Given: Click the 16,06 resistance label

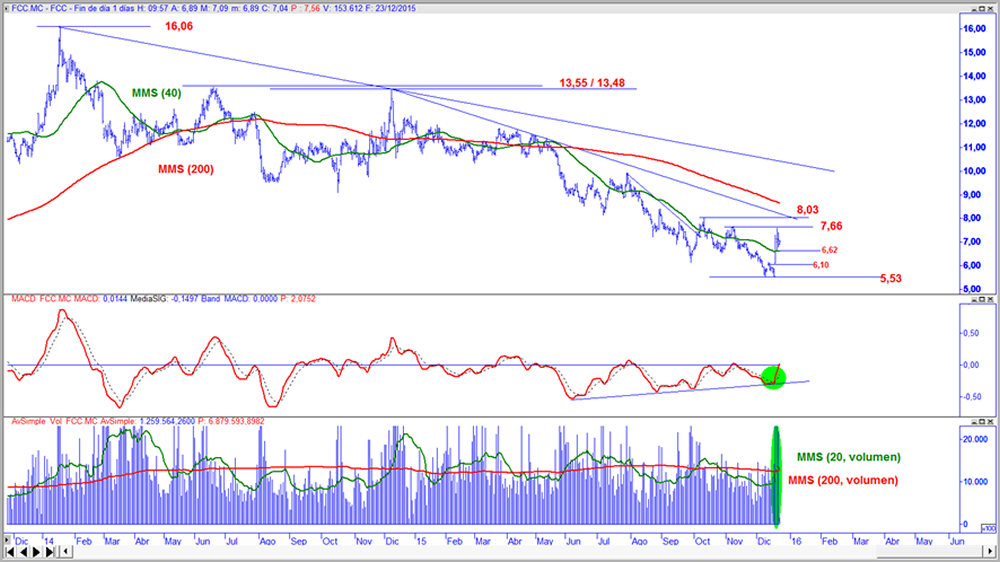Looking at the screenshot, I should [x=179, y=26].
